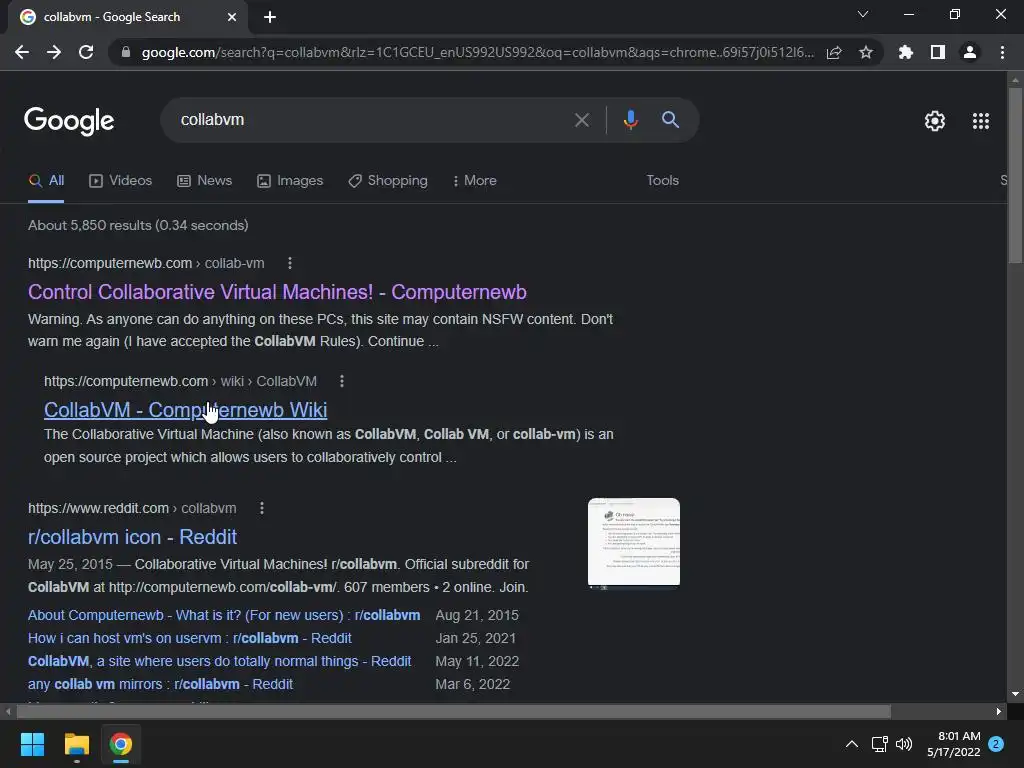Clear the search box text
This screenshot has height=768, width=1024.
(581, 120)
